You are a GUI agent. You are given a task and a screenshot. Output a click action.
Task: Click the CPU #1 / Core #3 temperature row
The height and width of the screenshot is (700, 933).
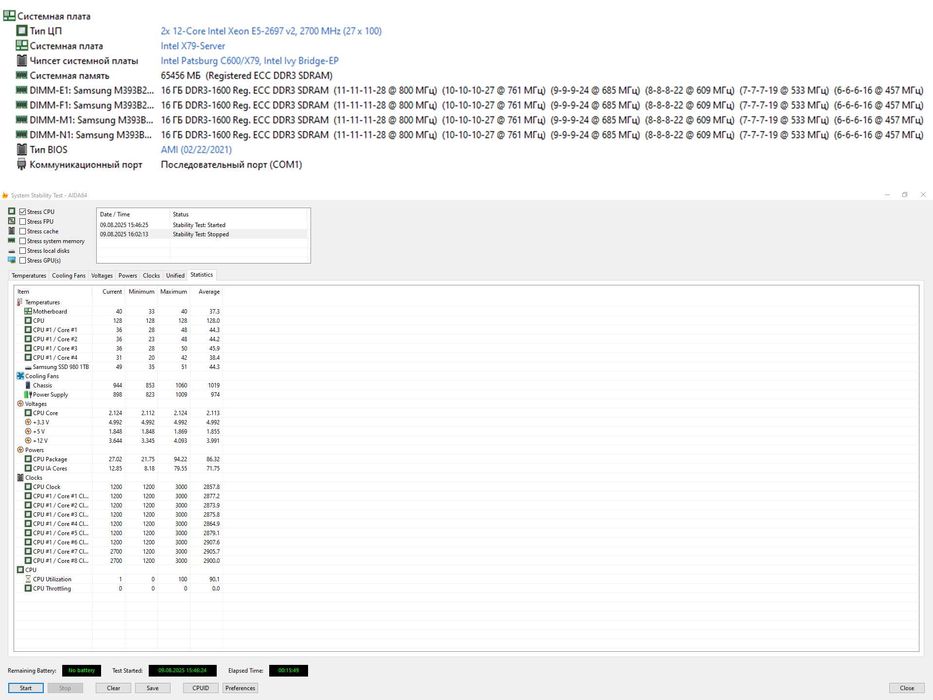pos(118,348)
